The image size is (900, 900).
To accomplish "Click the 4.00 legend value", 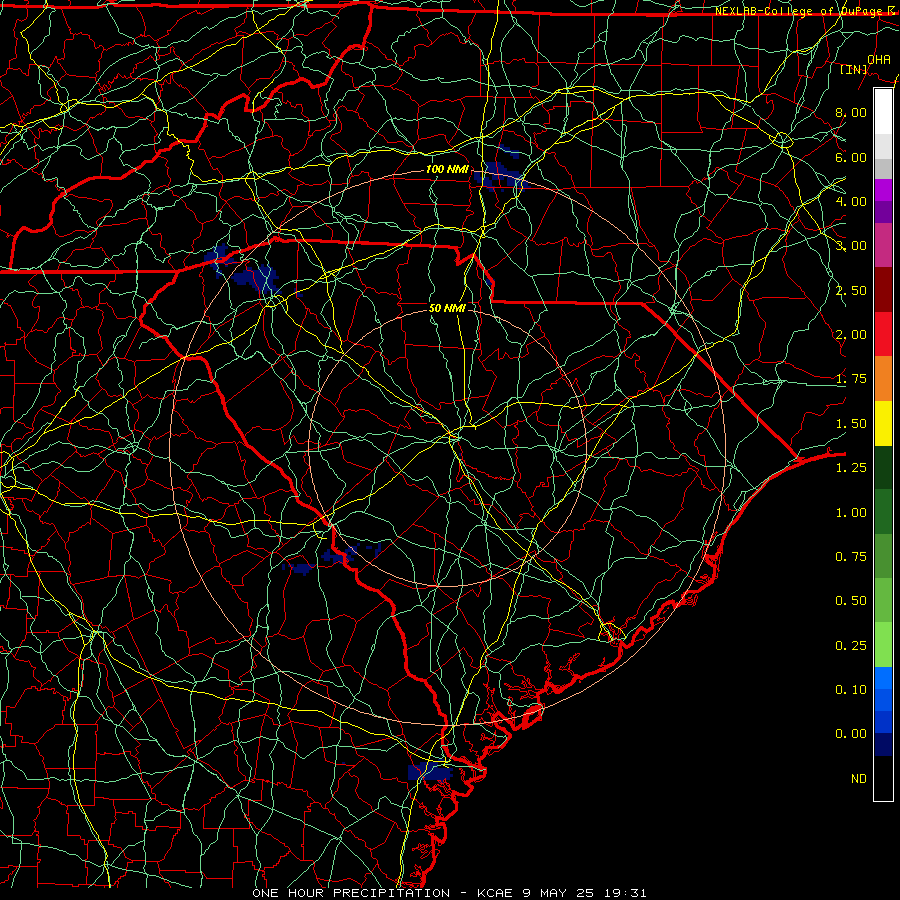I will click(x=851, y=201).
